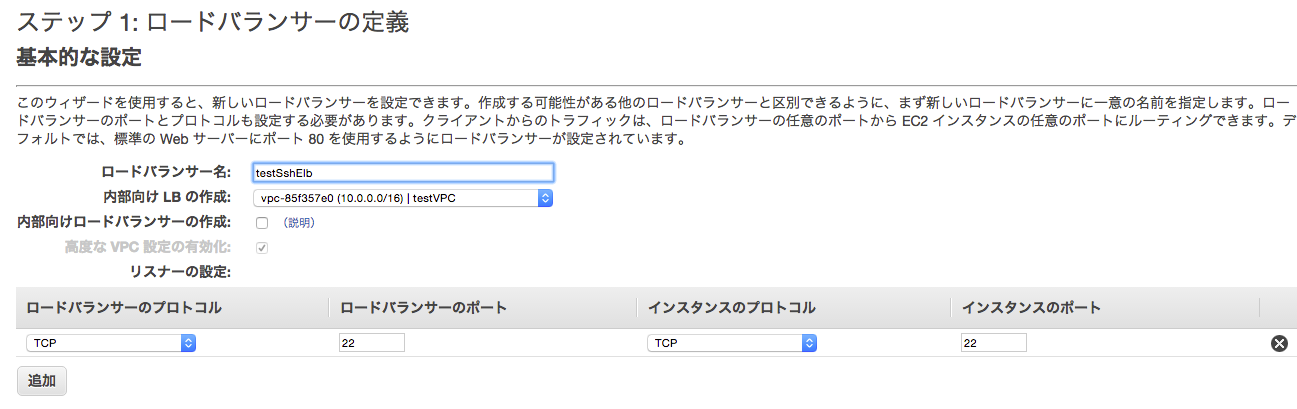Screen dimensions: 1297x409
Task: Click the ロードバランサー名 label
Action: 166,173
